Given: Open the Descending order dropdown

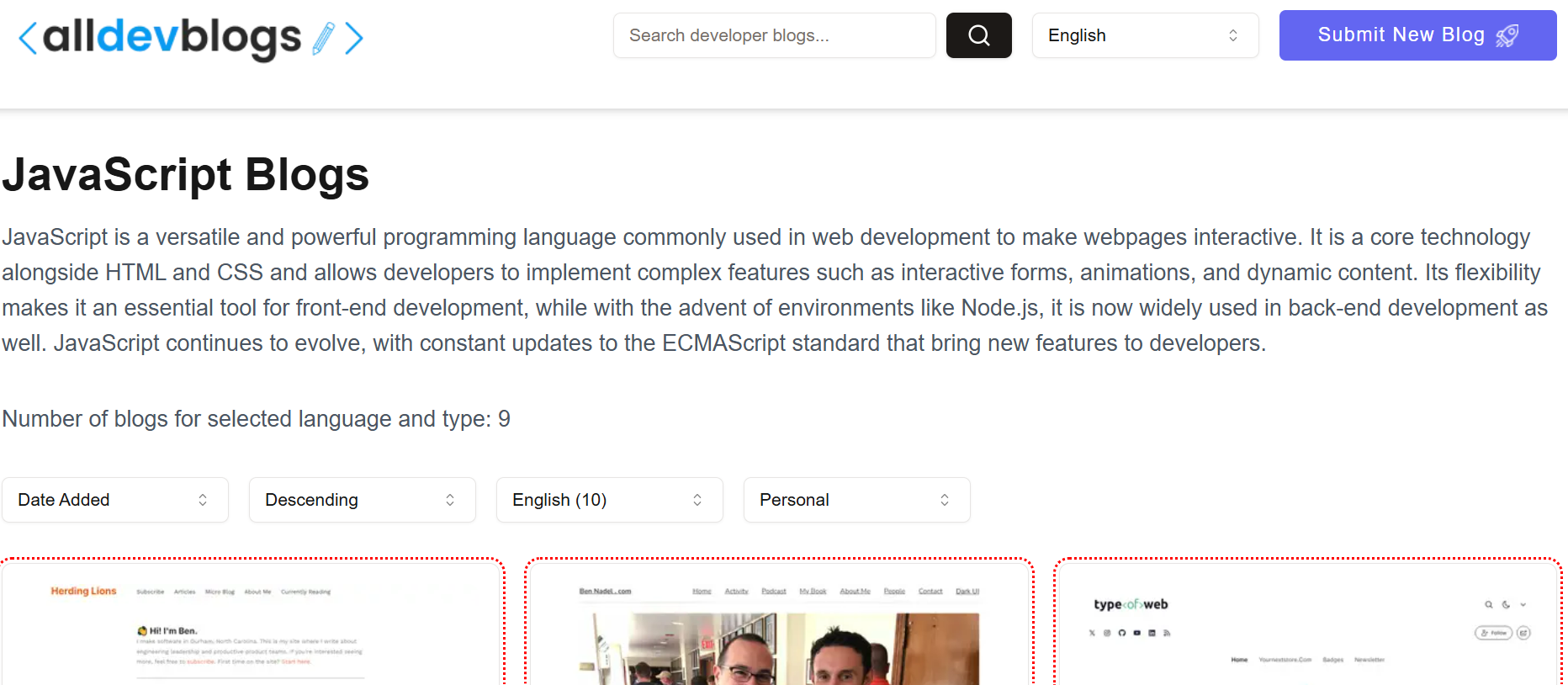Looking at the screenshot, I should pos(363,500).
